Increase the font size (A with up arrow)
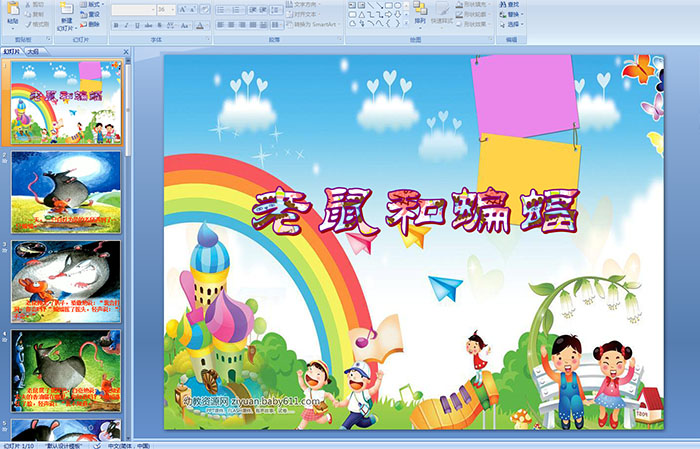Image resolution: width=700 pixels, height=449 pixels. click(x=183, y=9)
